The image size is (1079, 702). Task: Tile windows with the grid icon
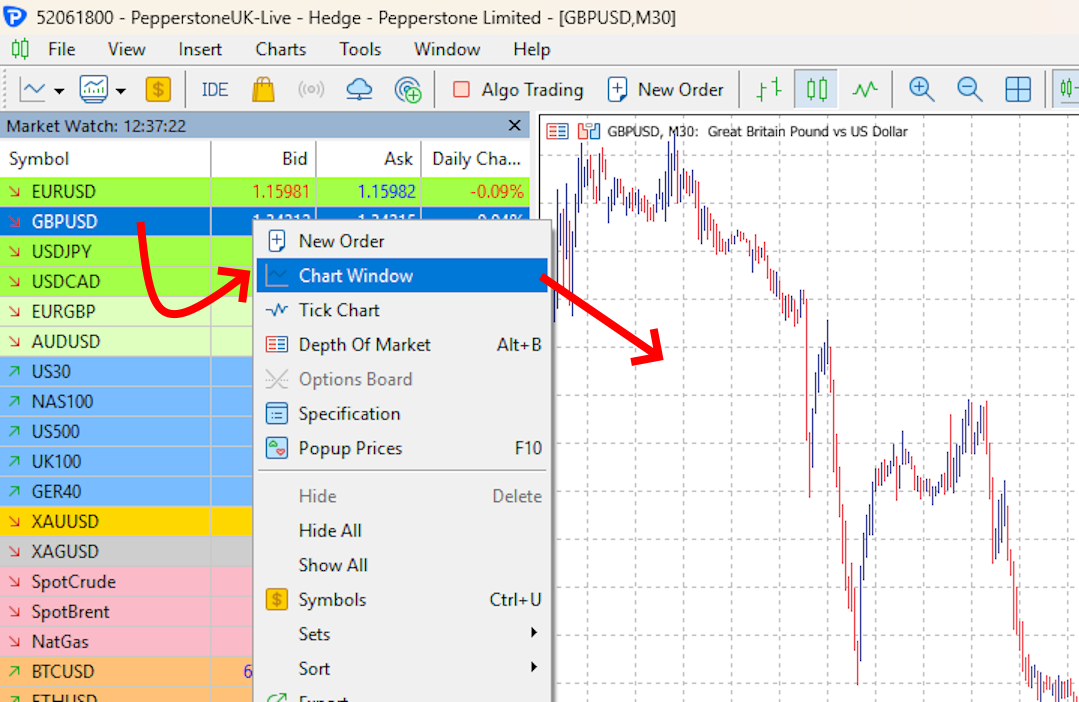tap(1018, 89)
